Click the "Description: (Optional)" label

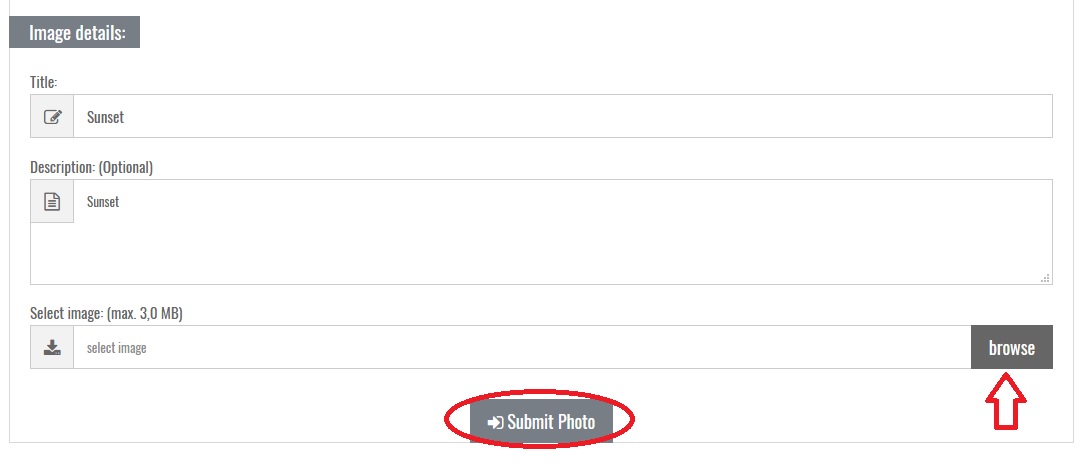pyautogui.click(x=91, y=167)
